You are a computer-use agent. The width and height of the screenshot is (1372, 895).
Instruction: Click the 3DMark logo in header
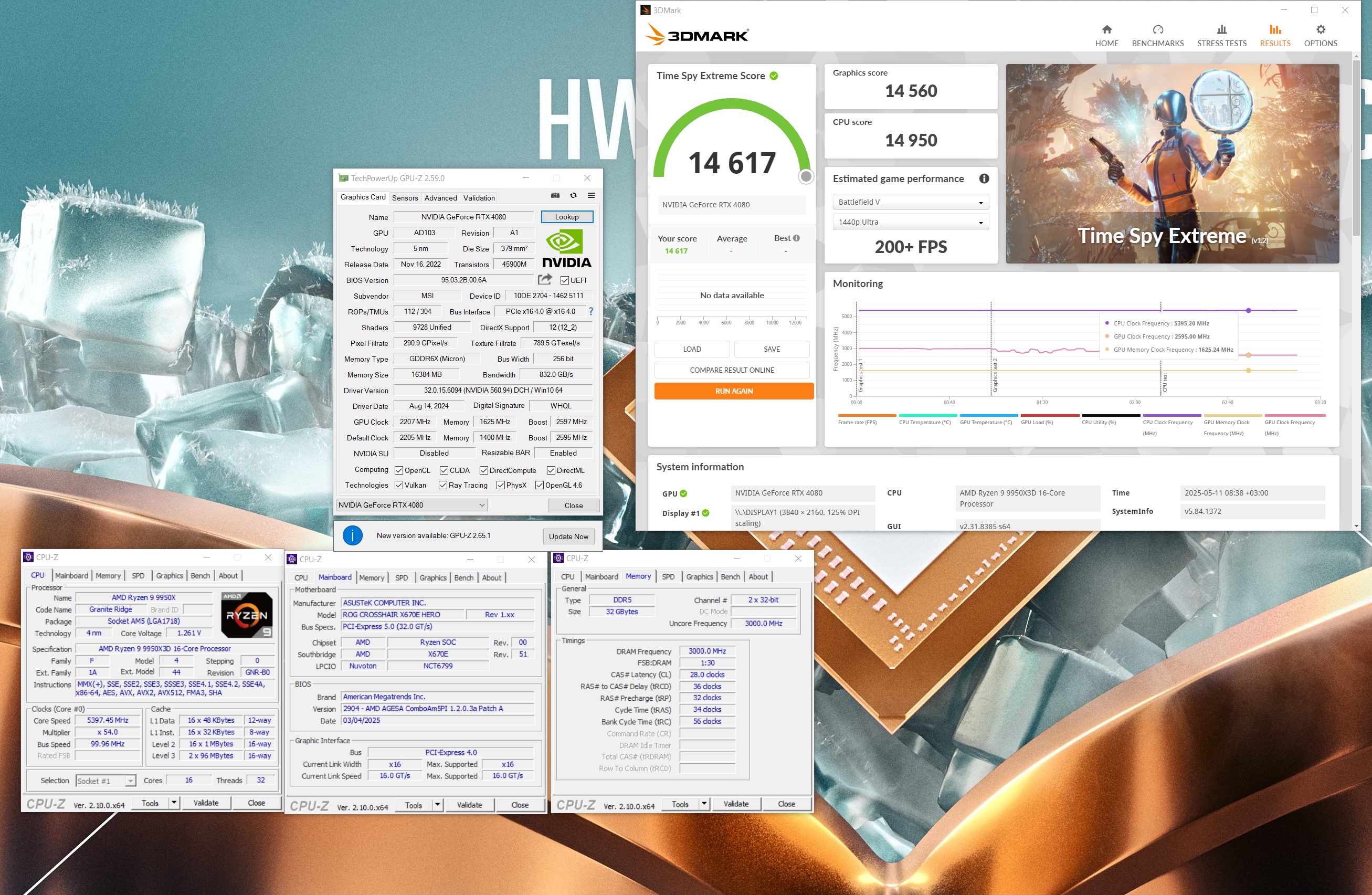pos(696,35)
